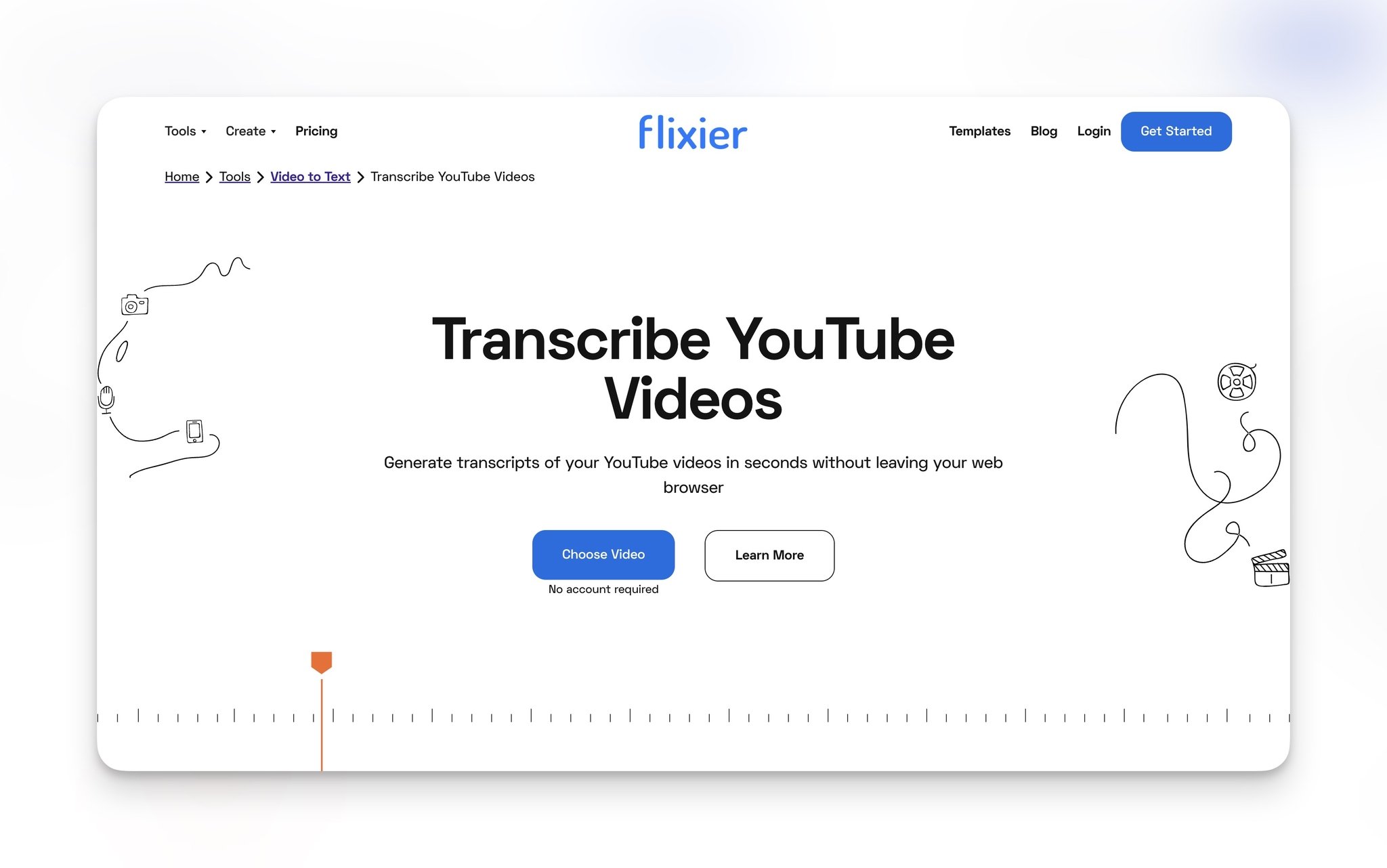The height and width of the screenshot is (868, 1387).
Task: Click the breadcrumb Video to Text link
Action: tap(310, 176)
